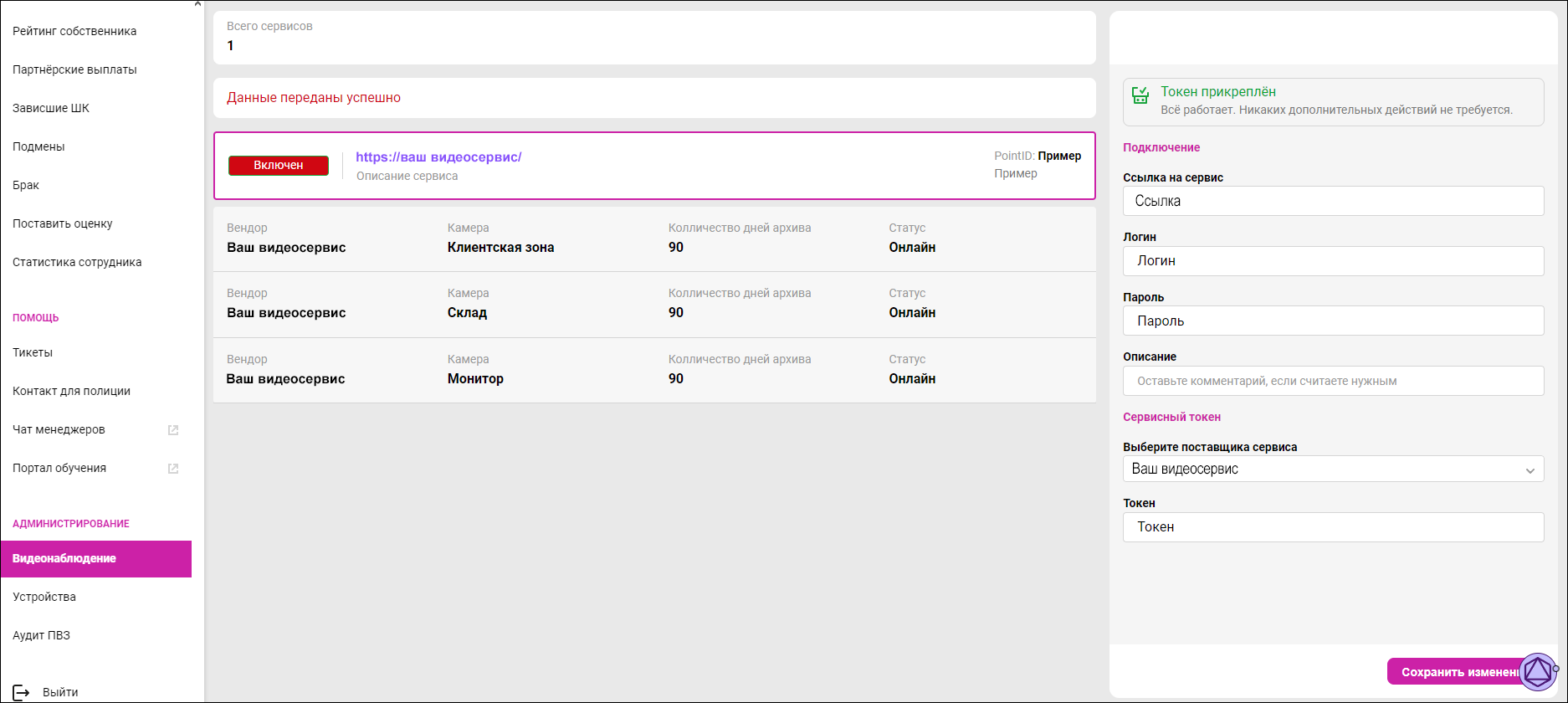Select Контакт для полиции
Image resolution: width=1568 pixels, height=703 pixels.
pyautogui.click(x=71, y=391)
